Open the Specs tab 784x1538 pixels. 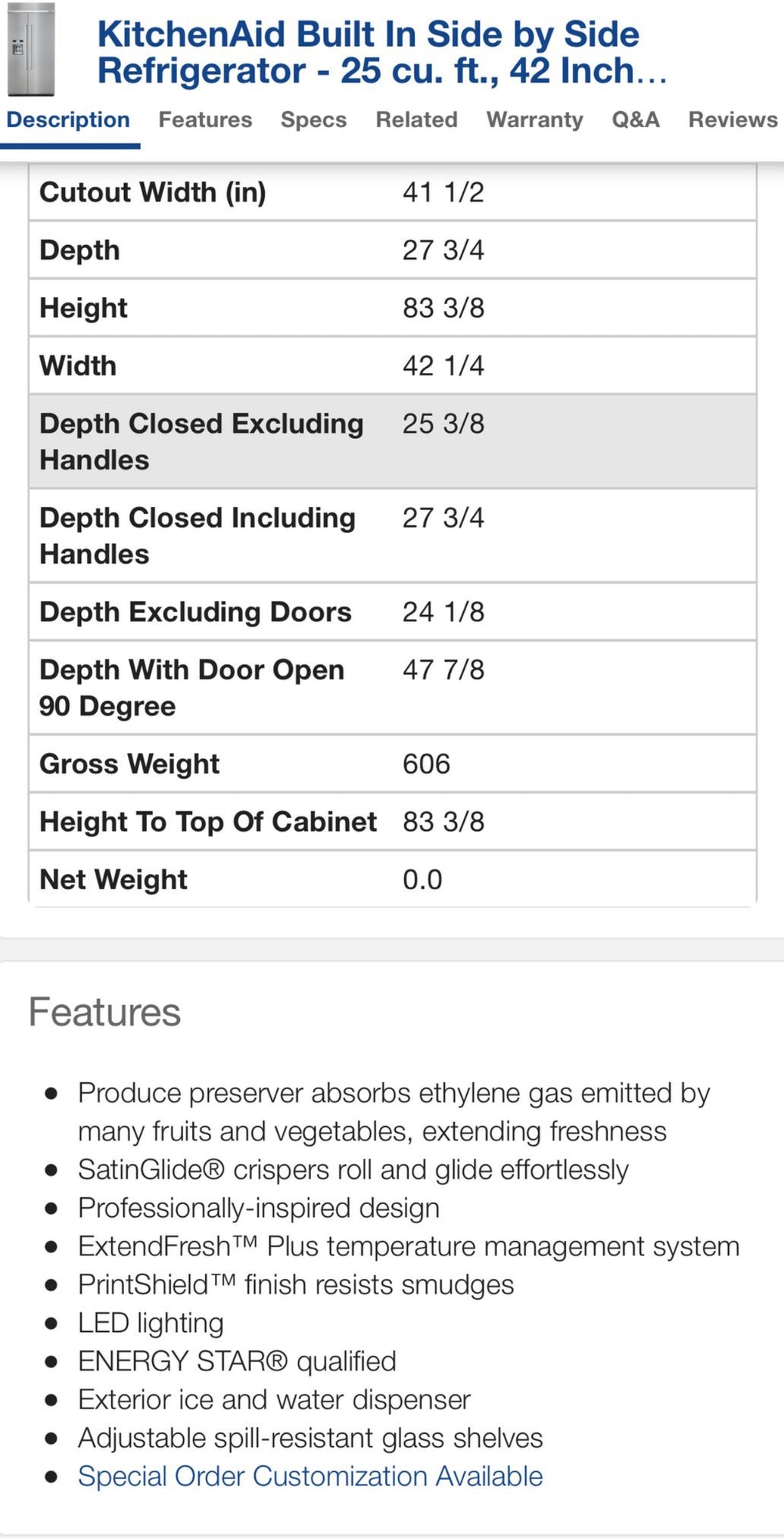(313, 119)
